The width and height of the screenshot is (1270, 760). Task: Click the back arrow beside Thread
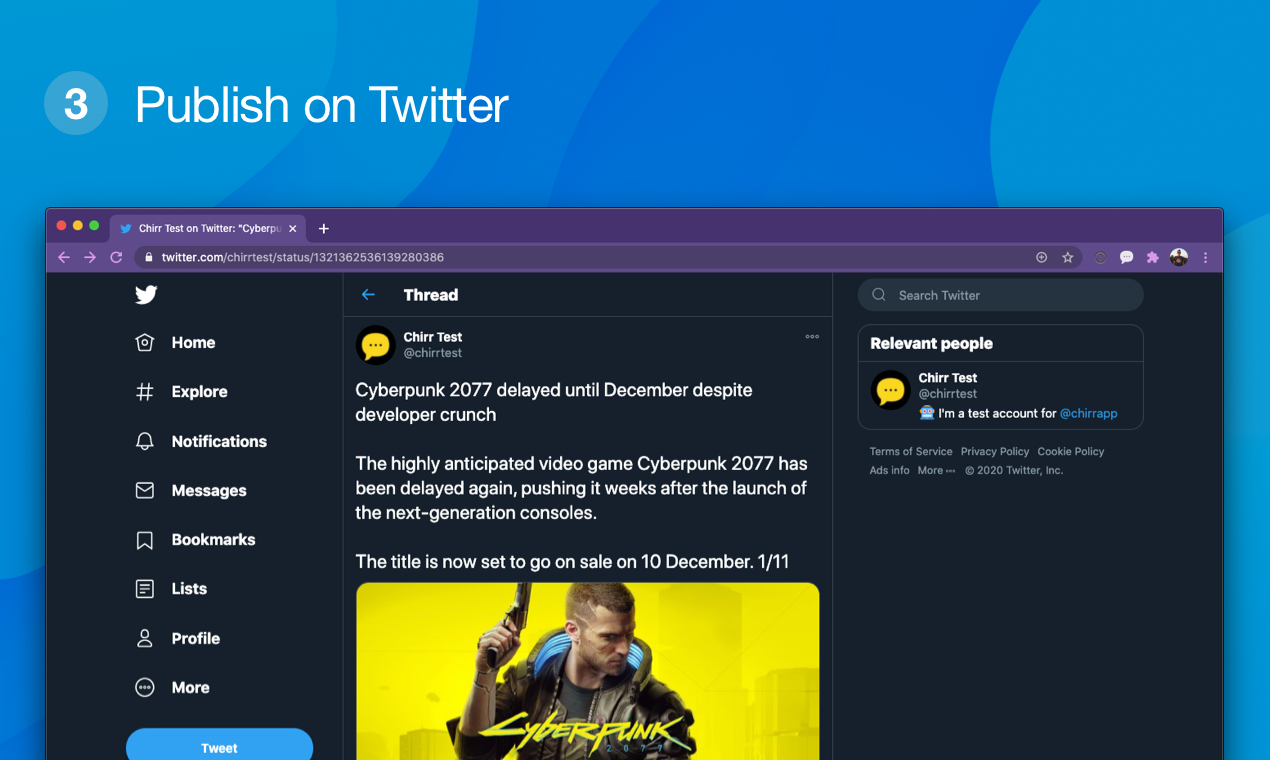(x=368, y=295)
